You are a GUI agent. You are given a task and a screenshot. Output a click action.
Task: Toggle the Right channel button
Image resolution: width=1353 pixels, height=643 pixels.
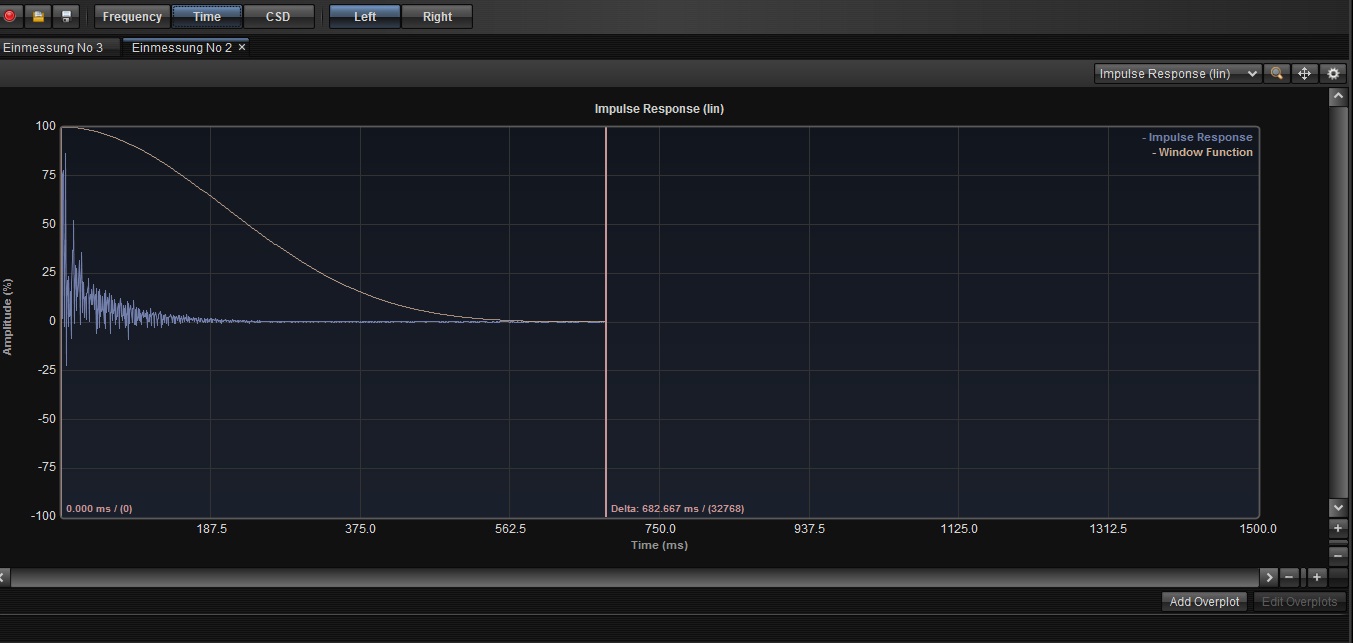point(437,16)
